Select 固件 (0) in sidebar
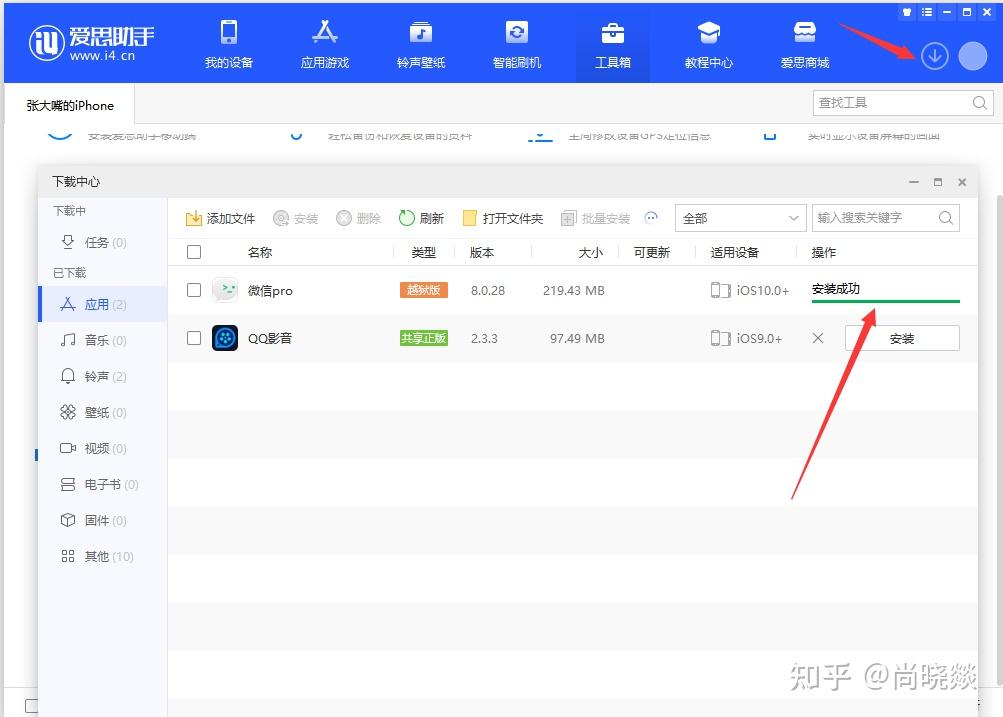 [x=104, y=520]
